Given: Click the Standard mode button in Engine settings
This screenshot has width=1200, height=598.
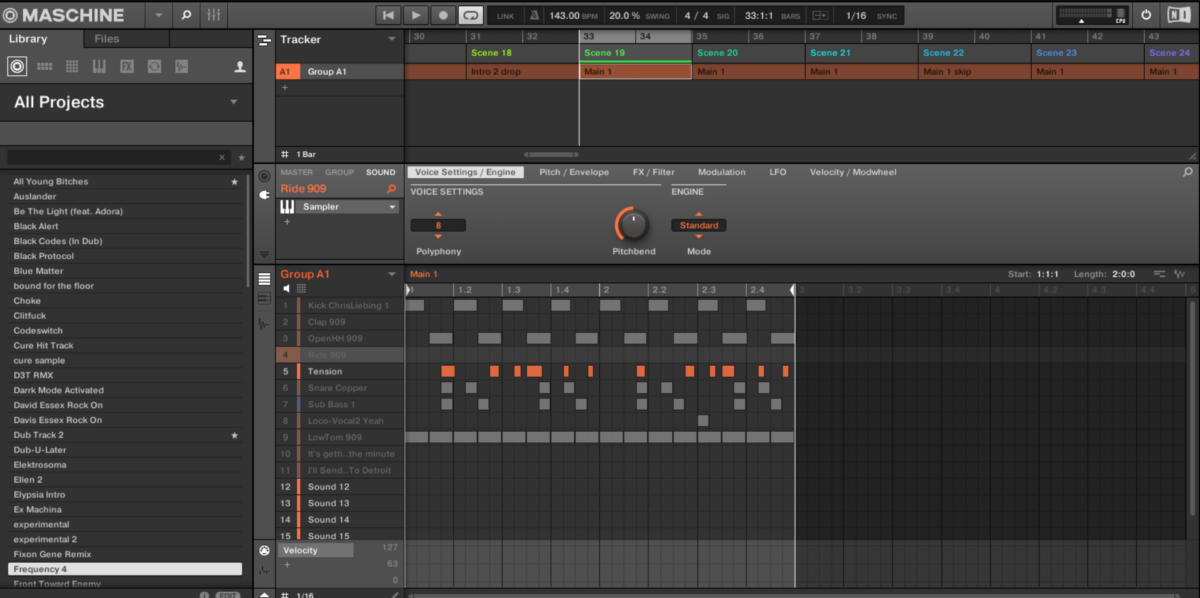Looking at the screenshot, I should (x=698, y=225).
